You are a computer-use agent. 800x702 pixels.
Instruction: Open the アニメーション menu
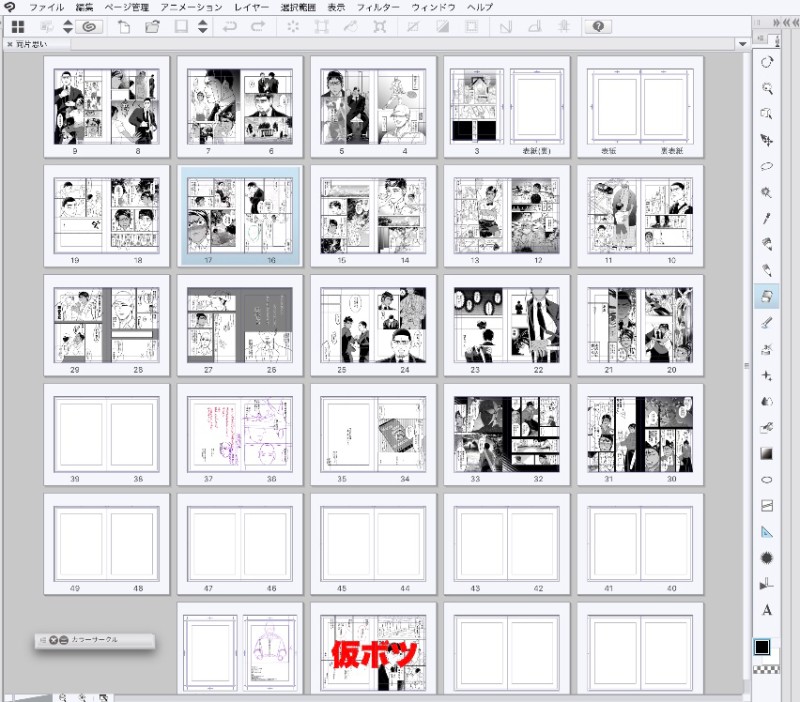click(191, 7)
